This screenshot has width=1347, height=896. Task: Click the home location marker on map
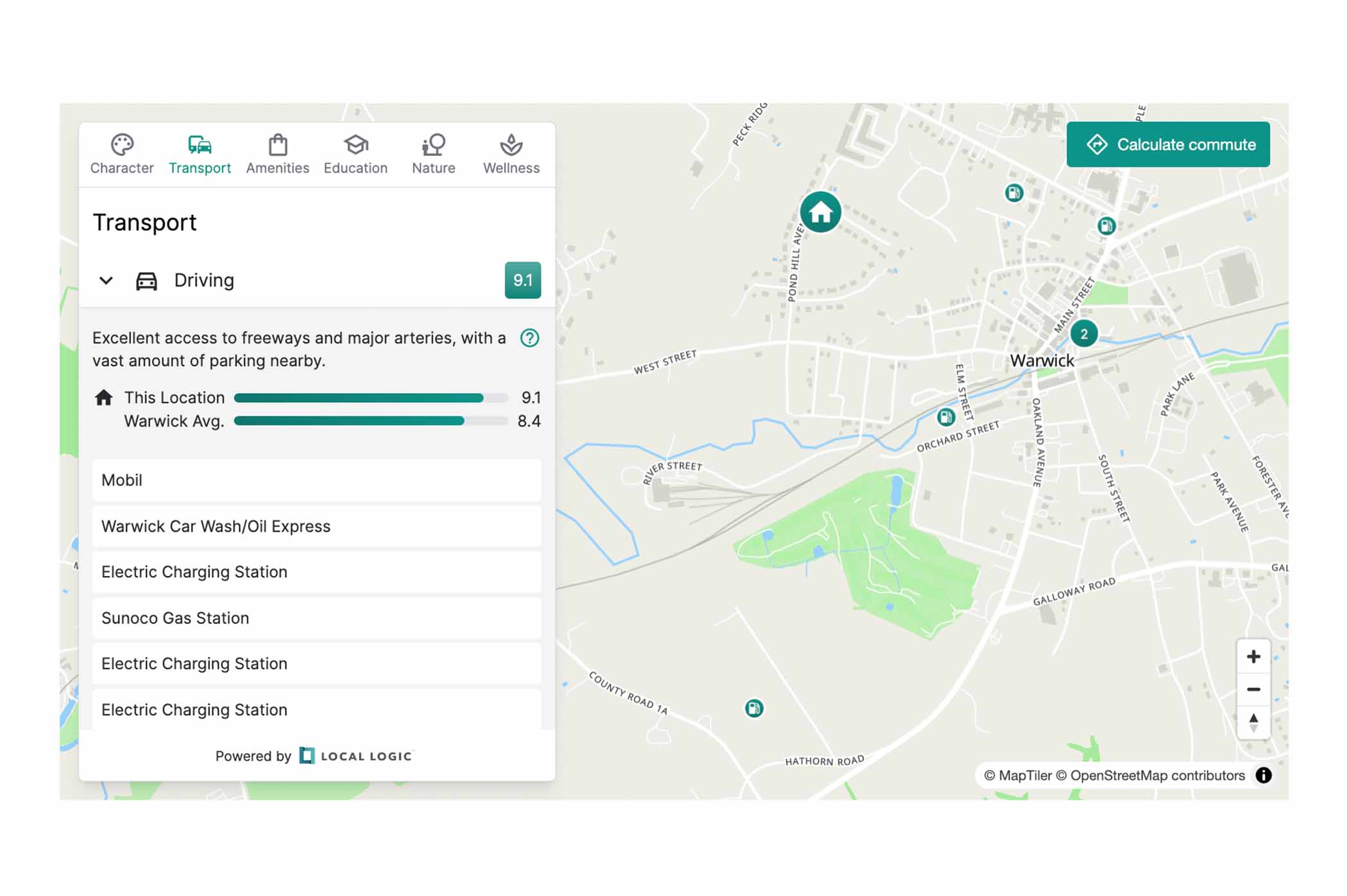820,212
